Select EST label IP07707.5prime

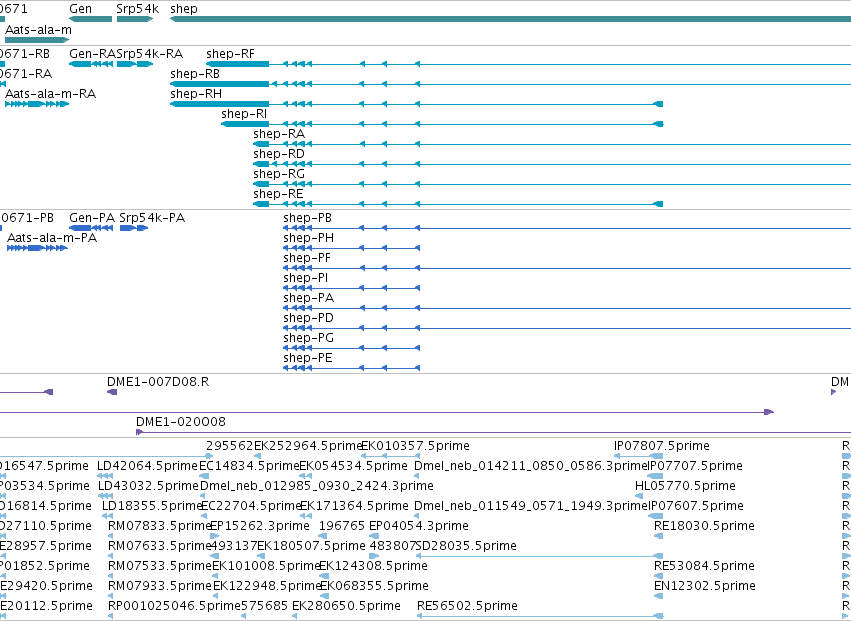point(696,466)
